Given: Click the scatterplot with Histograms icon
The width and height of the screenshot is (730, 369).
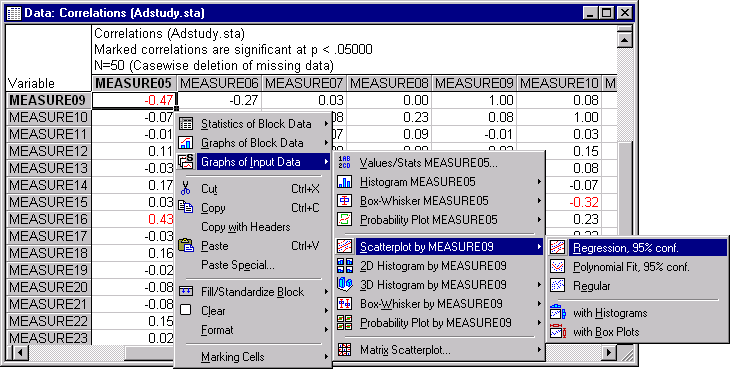Looking at the screenshot, I should (558, 312).
